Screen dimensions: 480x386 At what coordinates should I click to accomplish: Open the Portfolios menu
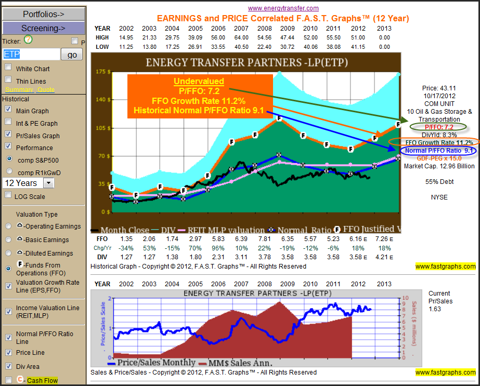pos(43,14)
